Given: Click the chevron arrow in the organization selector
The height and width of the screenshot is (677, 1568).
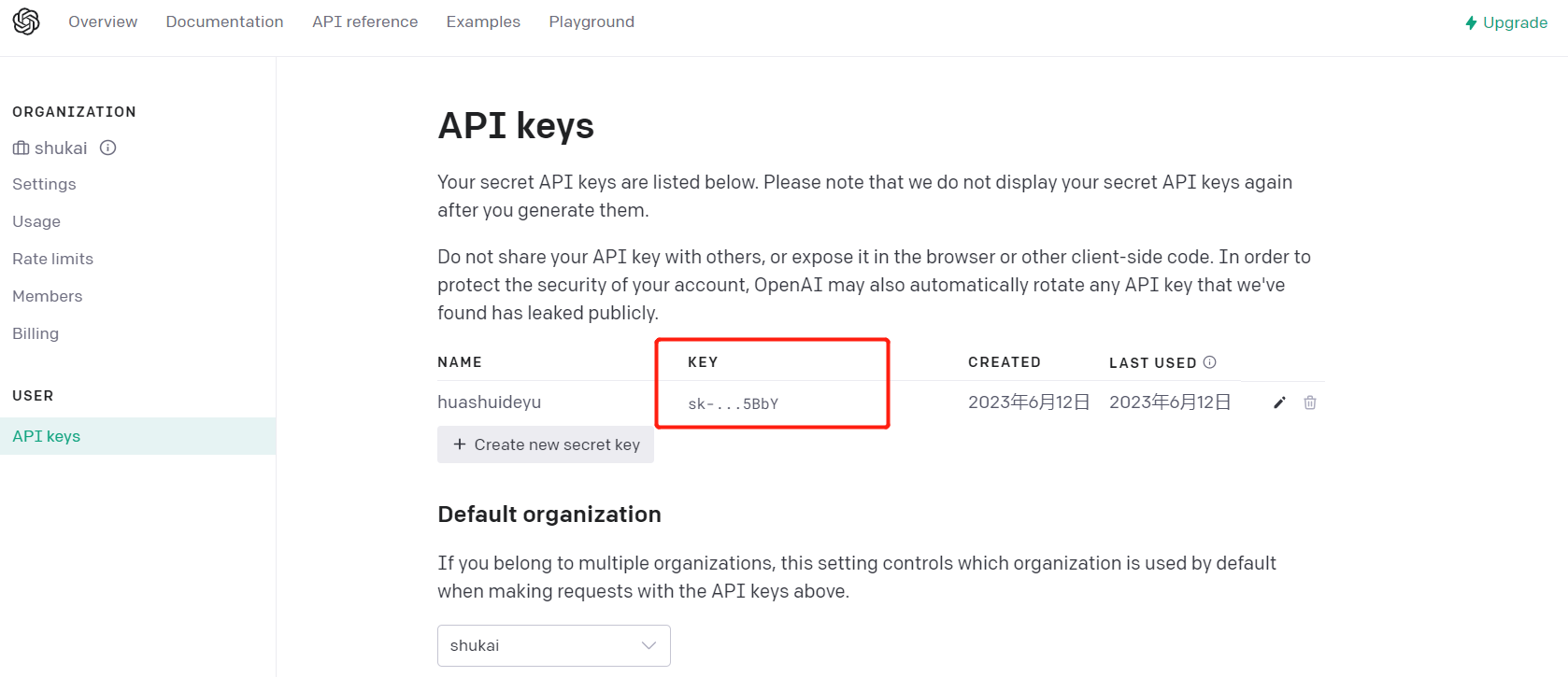Looking at the screenshot, I should click(x=649, y=645).
